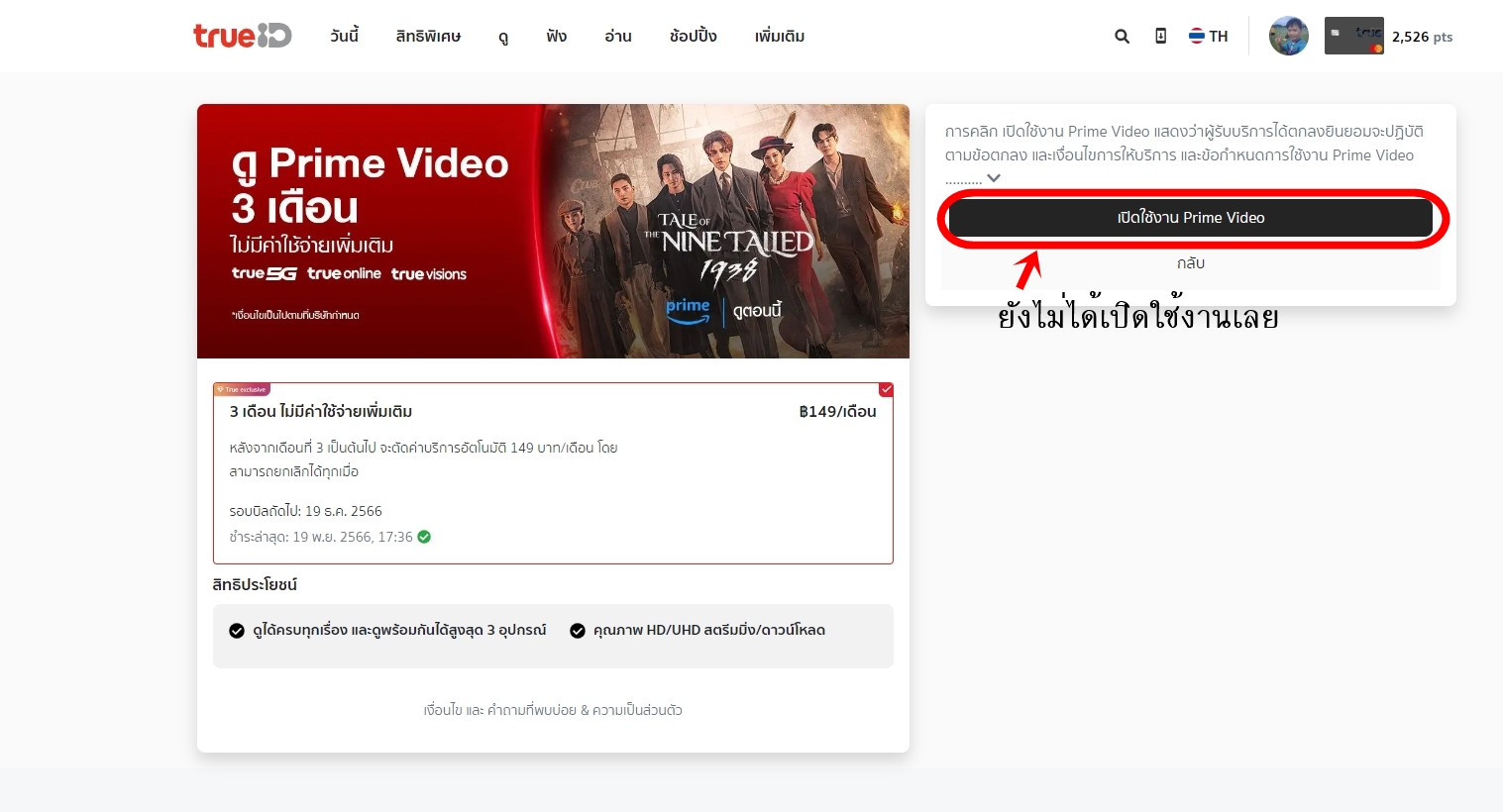The width and height of the screenshot is (1503, 812).
Task: Click the เปิดใช้งาน Prime Video button
Action: (1190, 218)
